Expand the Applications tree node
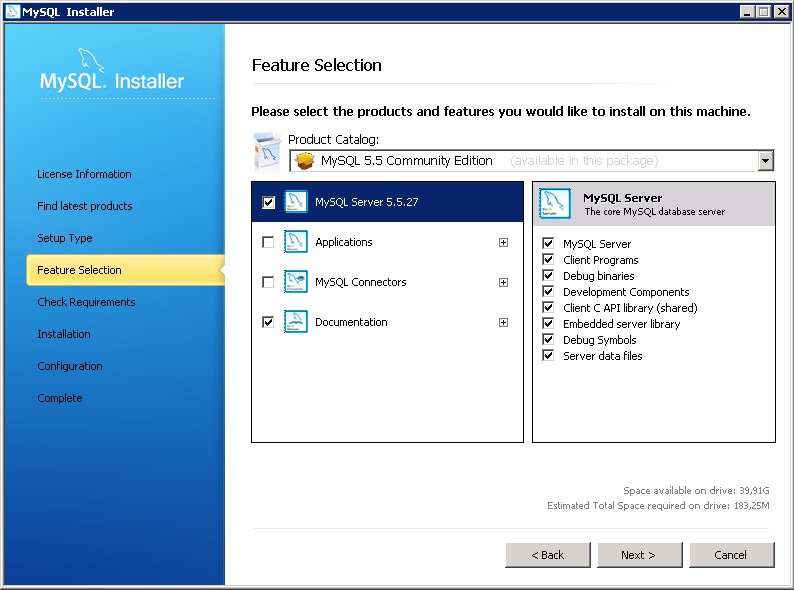 tap(503, 243)
